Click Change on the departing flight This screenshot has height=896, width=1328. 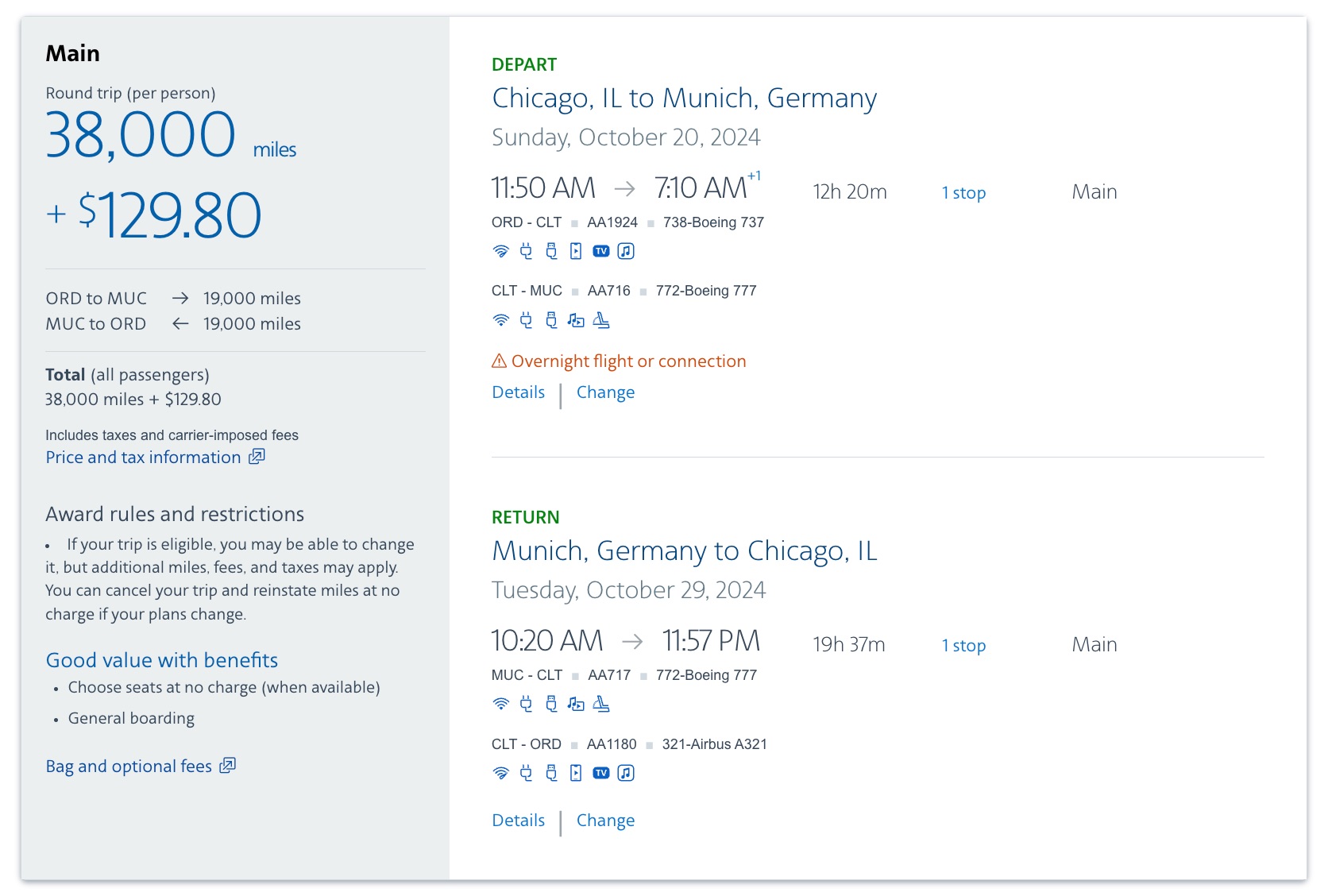[605, 392]
